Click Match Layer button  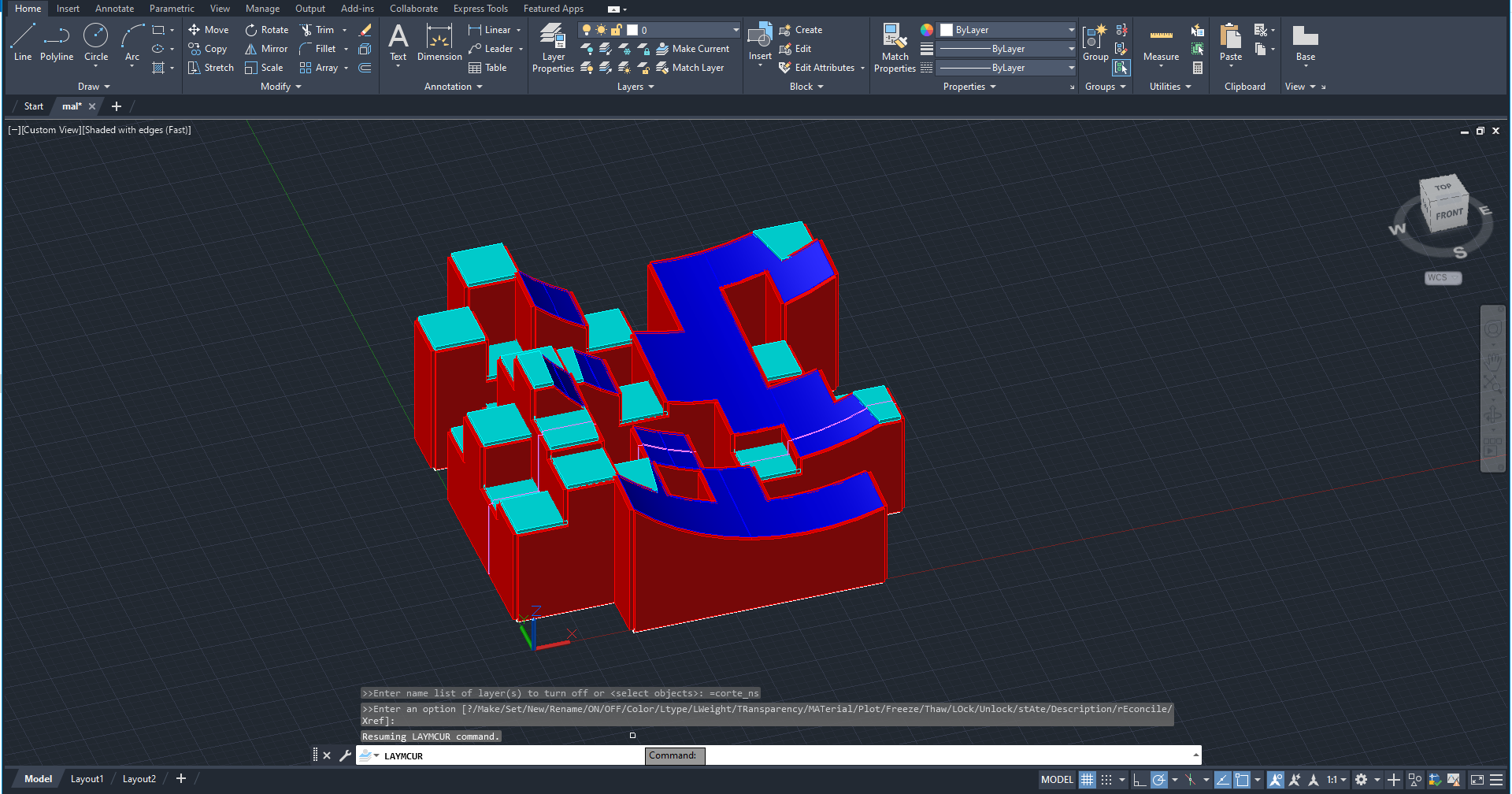coord(691,68)
